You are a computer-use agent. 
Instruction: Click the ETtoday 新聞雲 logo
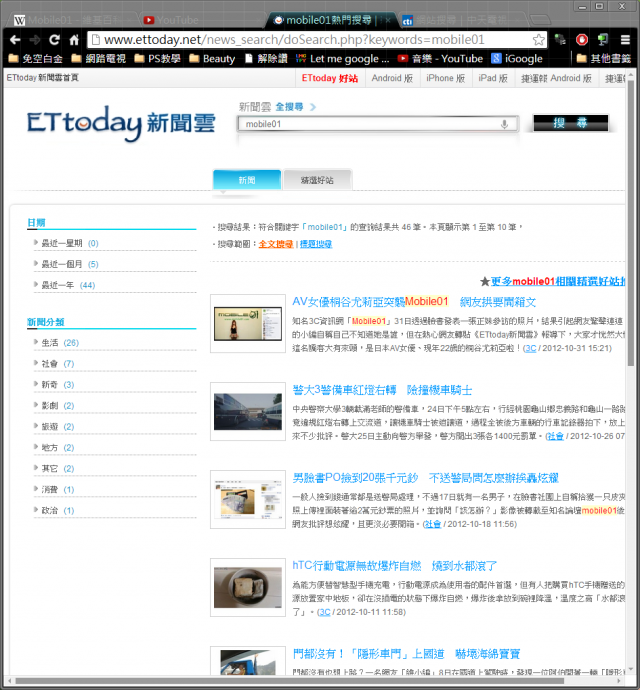(x=121, y=123)
